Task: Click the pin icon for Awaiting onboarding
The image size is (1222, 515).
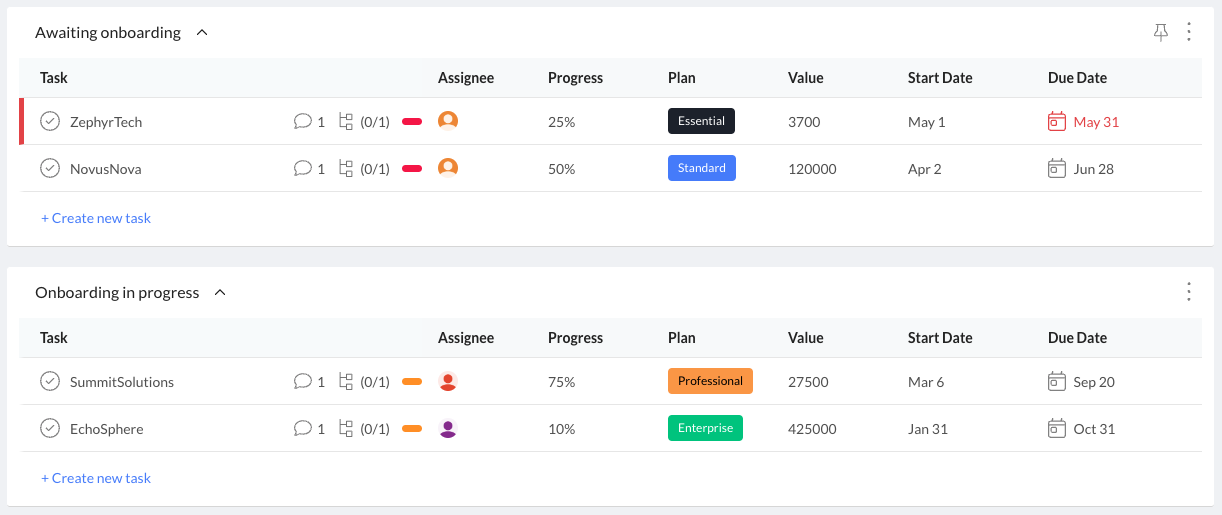Action: [1160, 33]
